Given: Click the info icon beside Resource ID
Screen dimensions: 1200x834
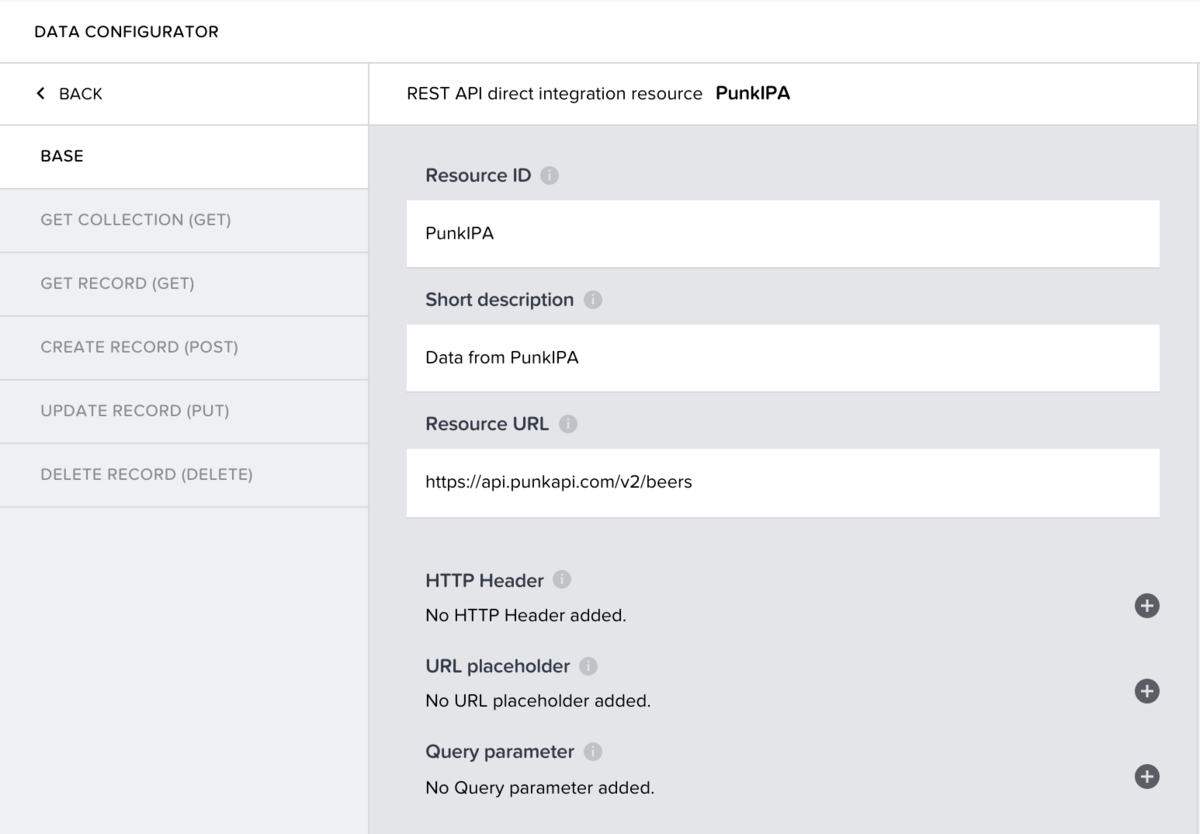Looking at the screenshot, I should [549, 176].
